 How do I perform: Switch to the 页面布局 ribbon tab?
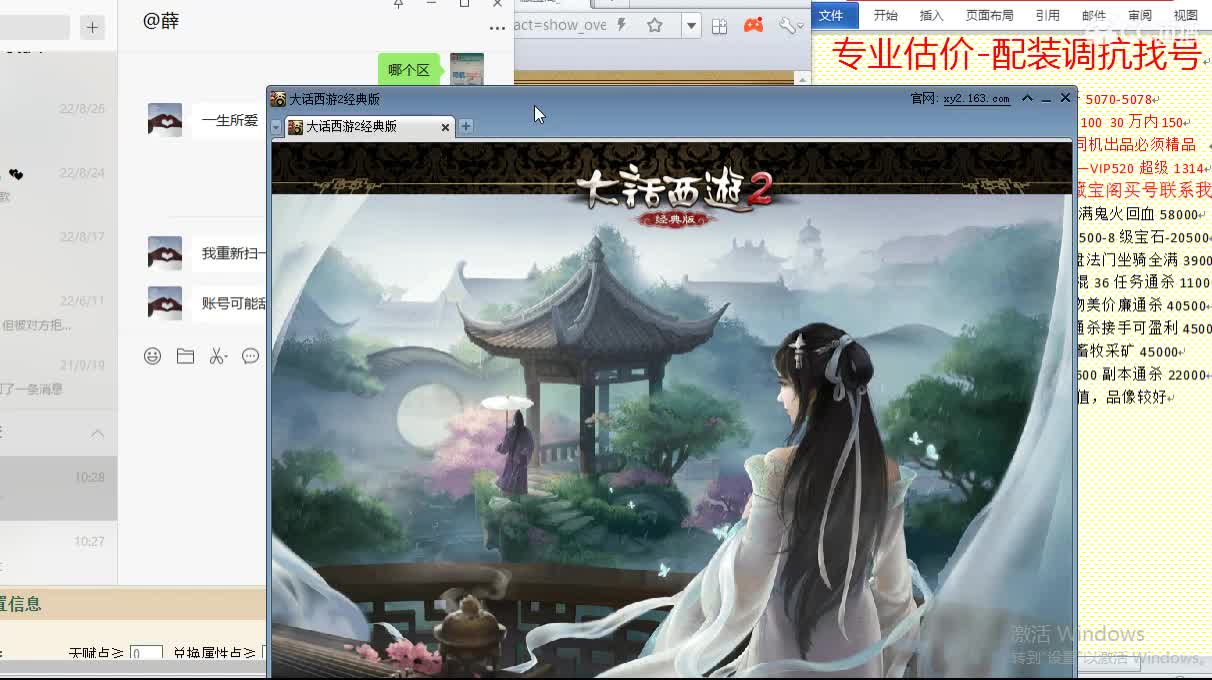989,15
